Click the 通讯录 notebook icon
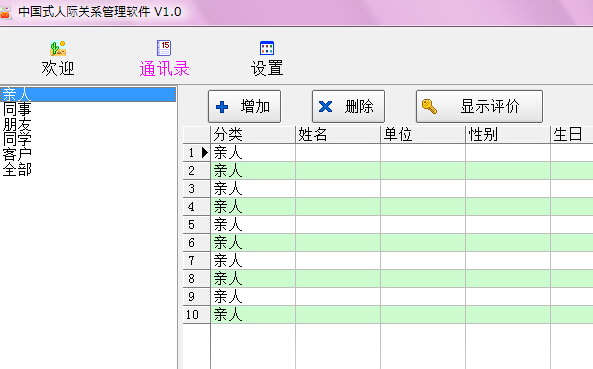593x369 pixels. (164, 48)
